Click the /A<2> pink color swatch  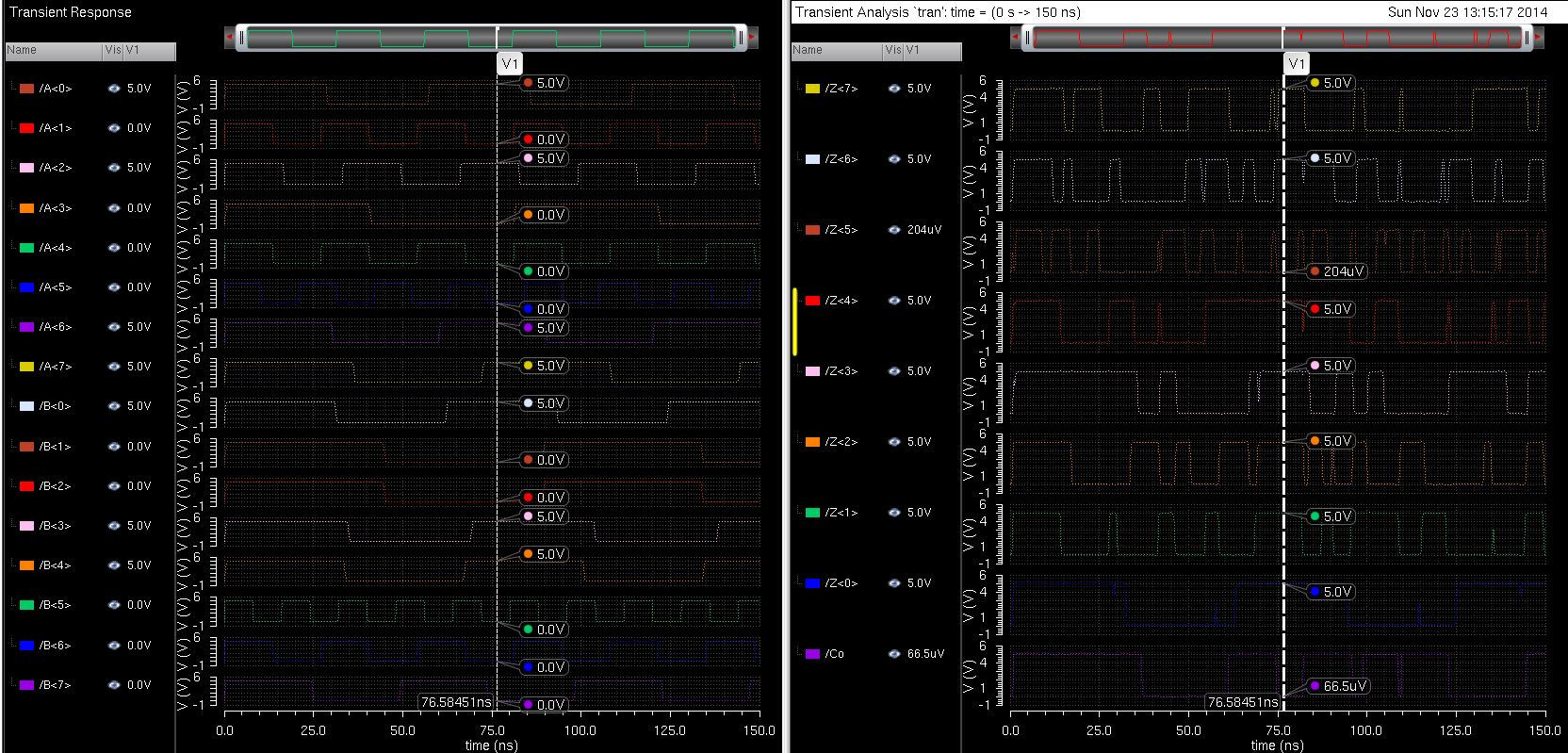[x=26, y=168]
